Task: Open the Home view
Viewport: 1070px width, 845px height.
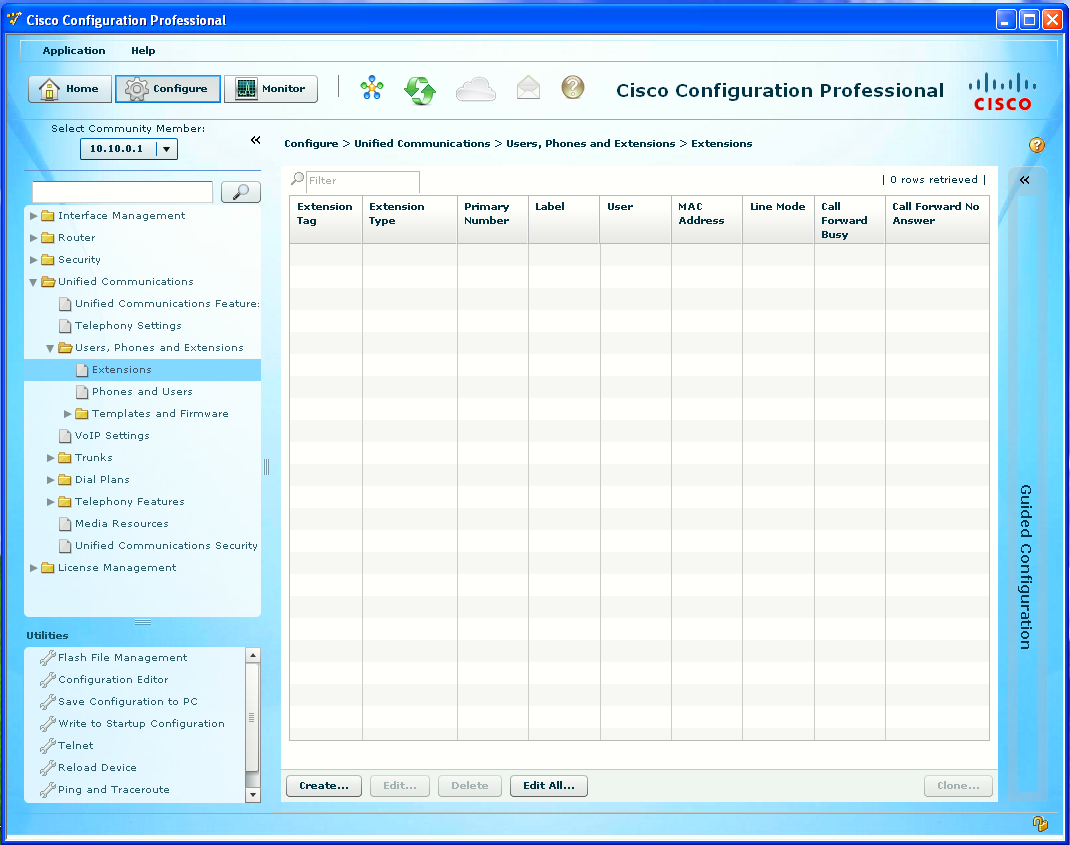Action: point(70,89)
